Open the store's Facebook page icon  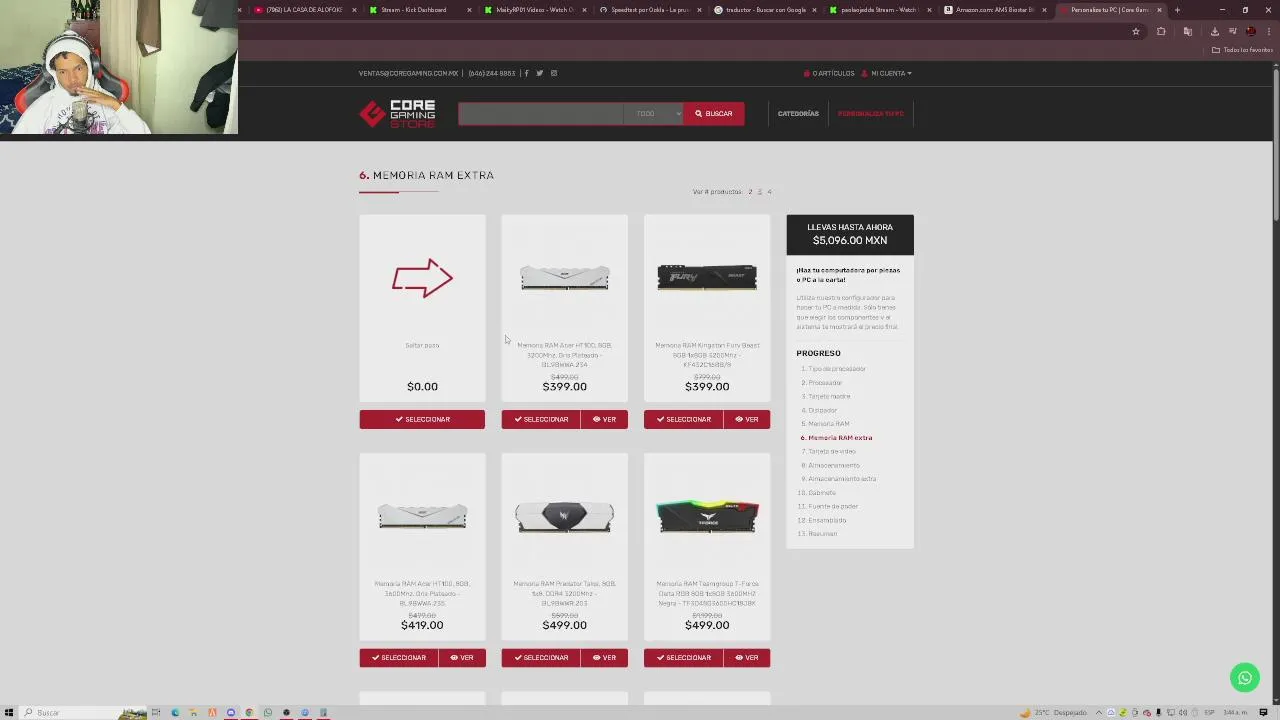click(x=526, y=73)
